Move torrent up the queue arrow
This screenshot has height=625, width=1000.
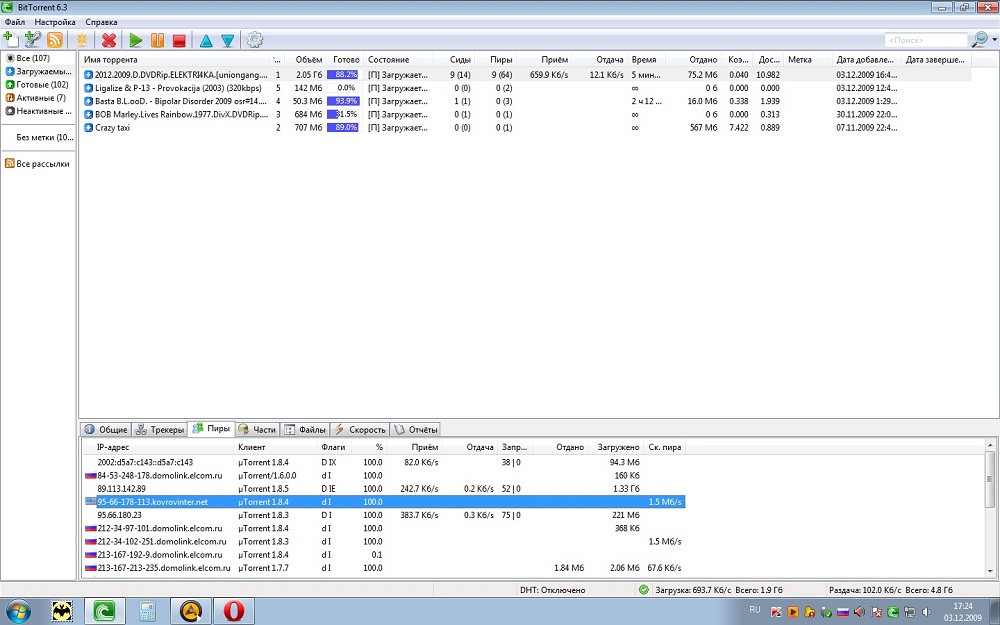(x=205, y=41)
